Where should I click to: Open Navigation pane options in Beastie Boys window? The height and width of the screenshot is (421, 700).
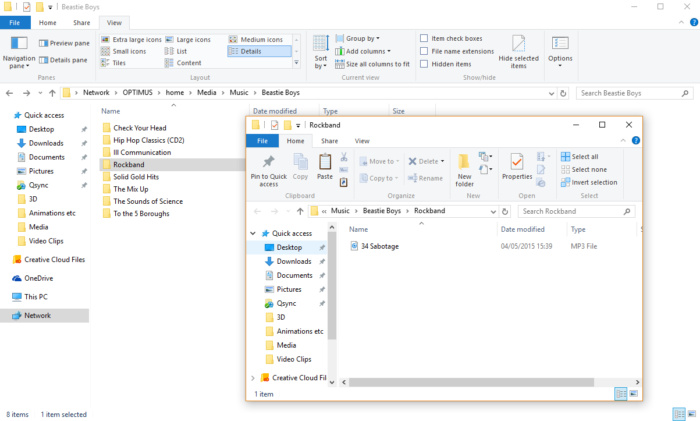[x=19, y=52]
